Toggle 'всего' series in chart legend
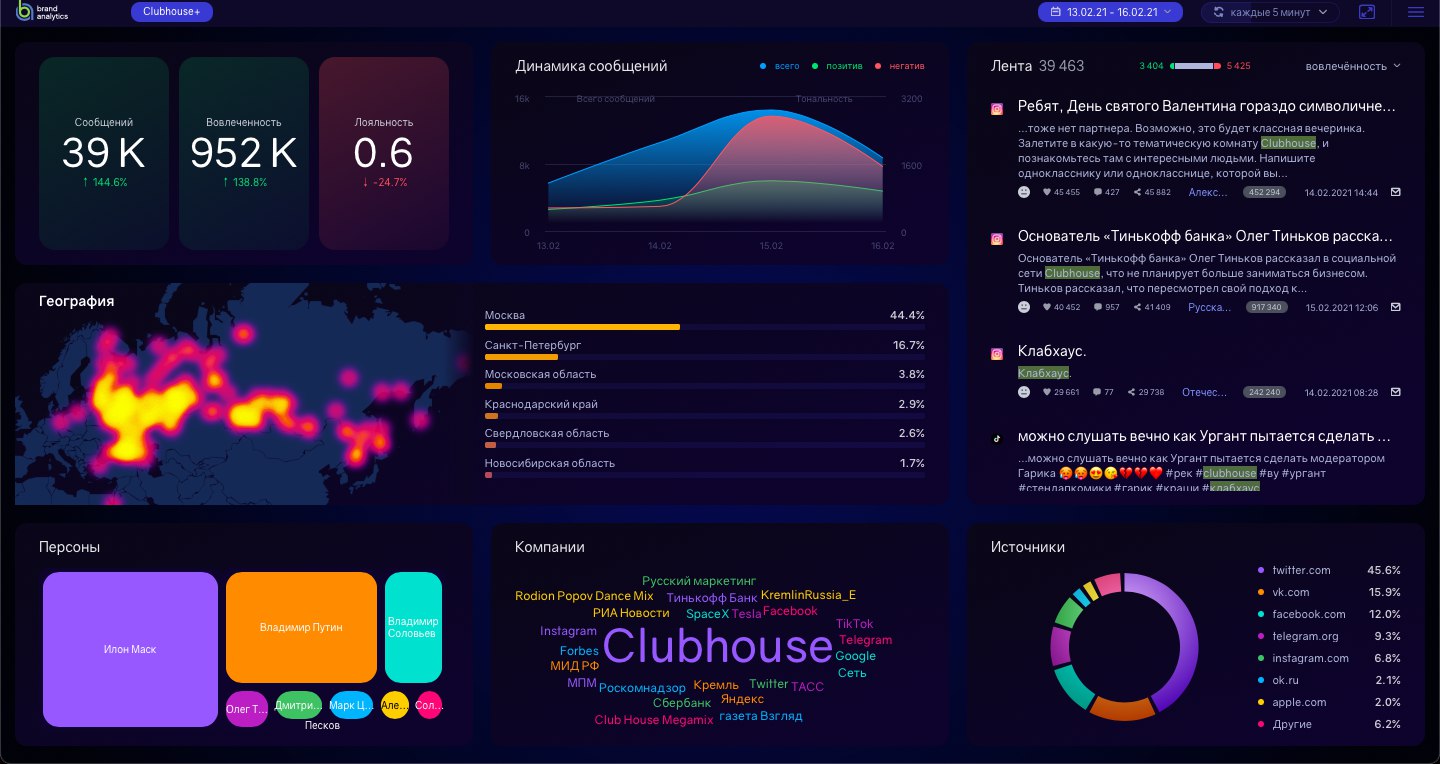 pos(780,66)
